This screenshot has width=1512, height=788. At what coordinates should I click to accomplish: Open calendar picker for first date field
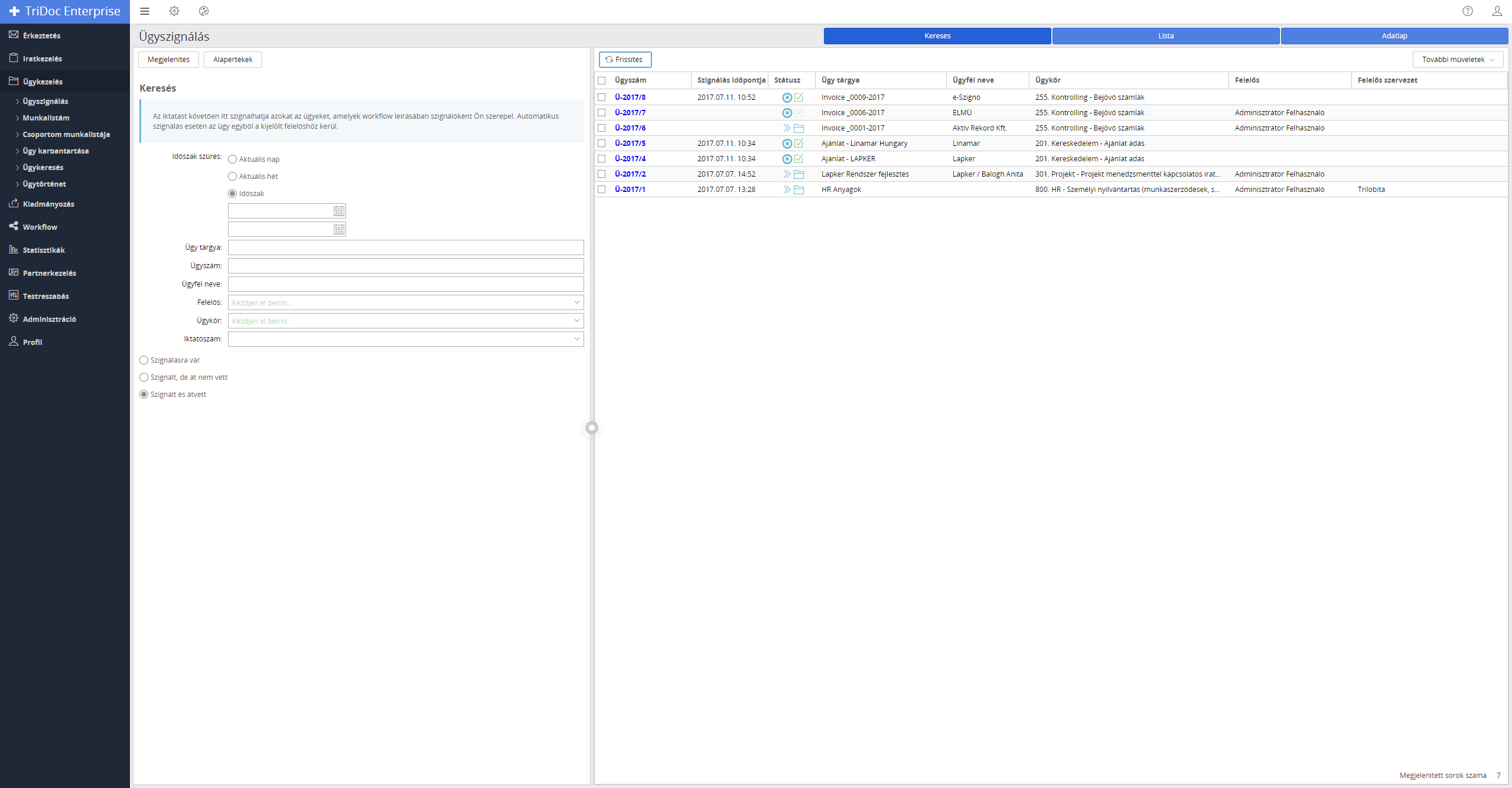point(339,211)
